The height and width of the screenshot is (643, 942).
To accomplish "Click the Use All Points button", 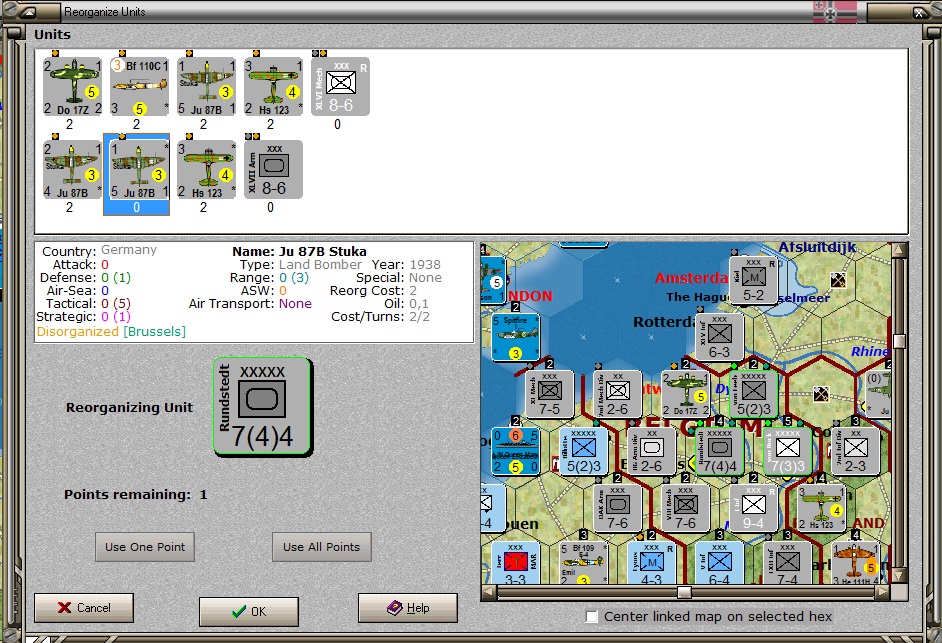I will click(x=321, y=547).
